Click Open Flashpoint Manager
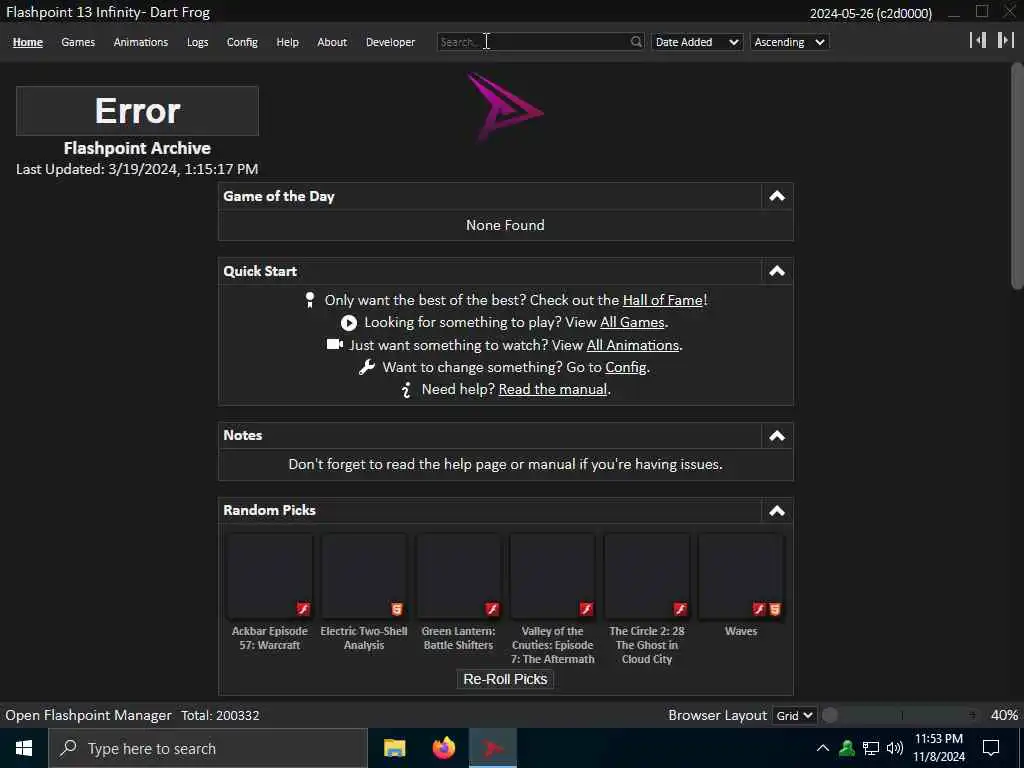1024x768 pixels. point(88,715)
